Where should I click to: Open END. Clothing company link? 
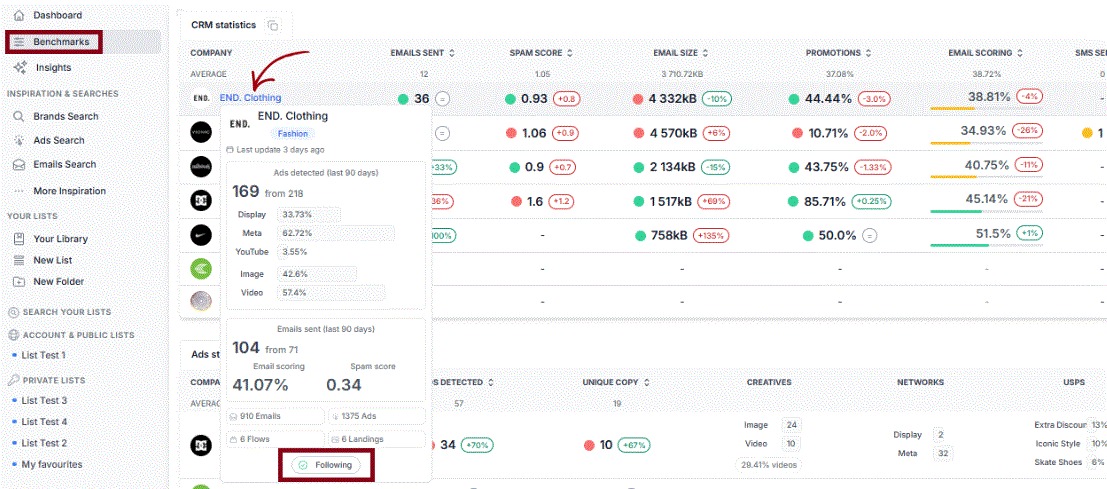click(250, 98)
